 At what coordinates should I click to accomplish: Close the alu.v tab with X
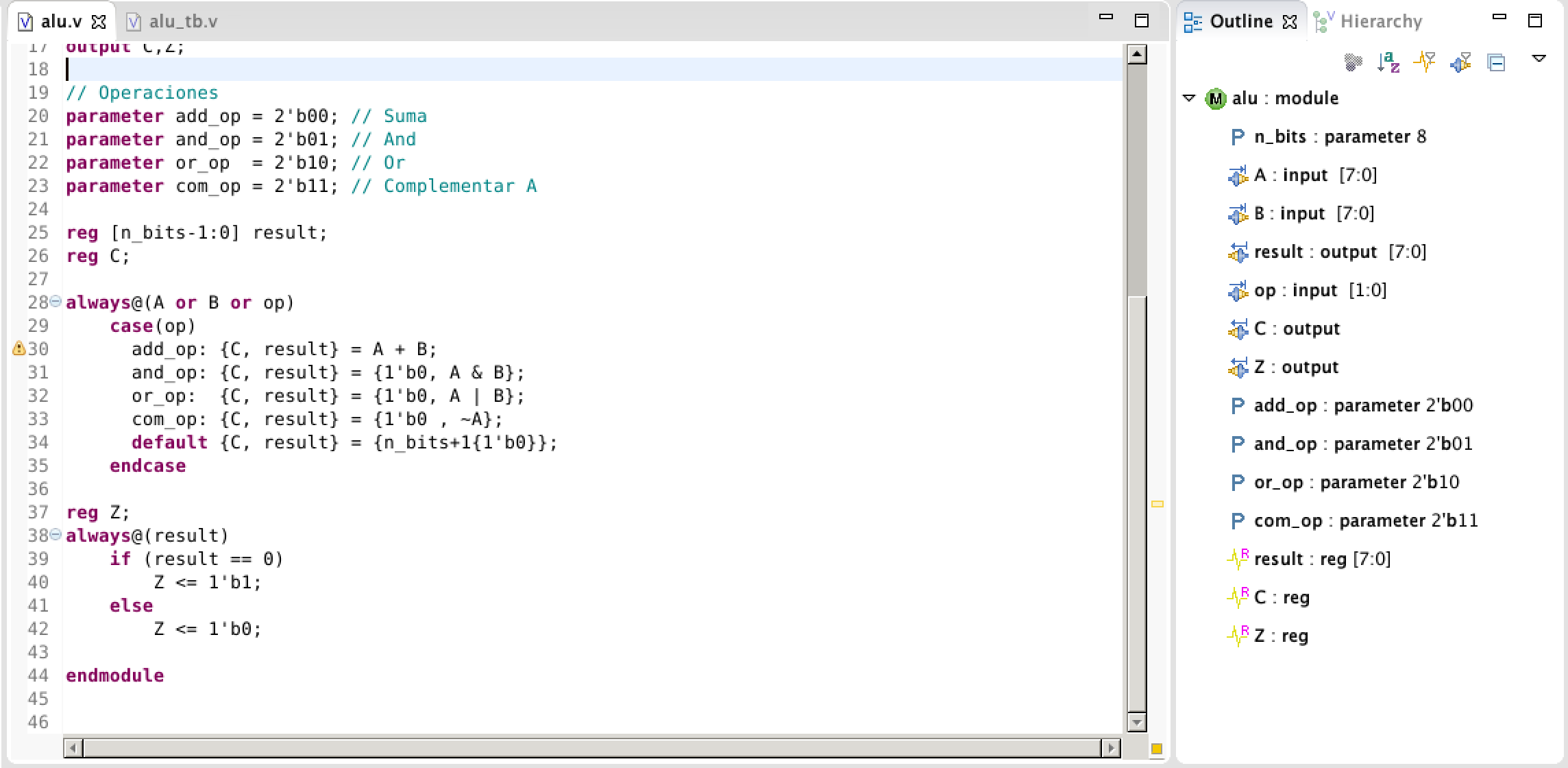point(99,22)
